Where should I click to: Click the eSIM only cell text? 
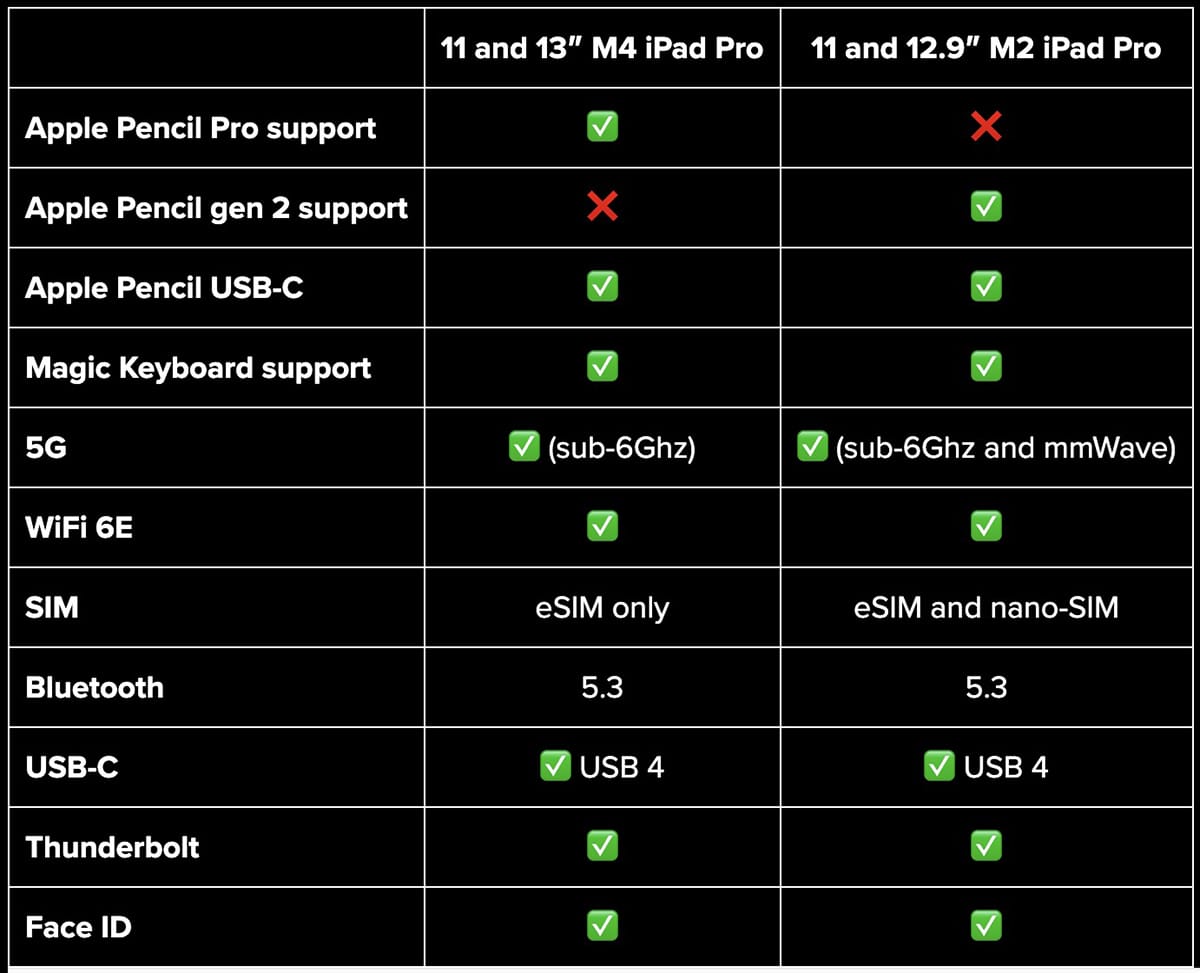[602, 607]
